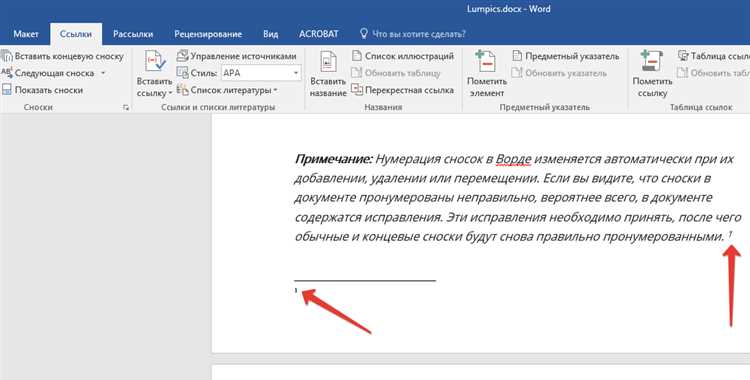
Task: Click Следующая сноска button
Action: click(x=54, y=73)
